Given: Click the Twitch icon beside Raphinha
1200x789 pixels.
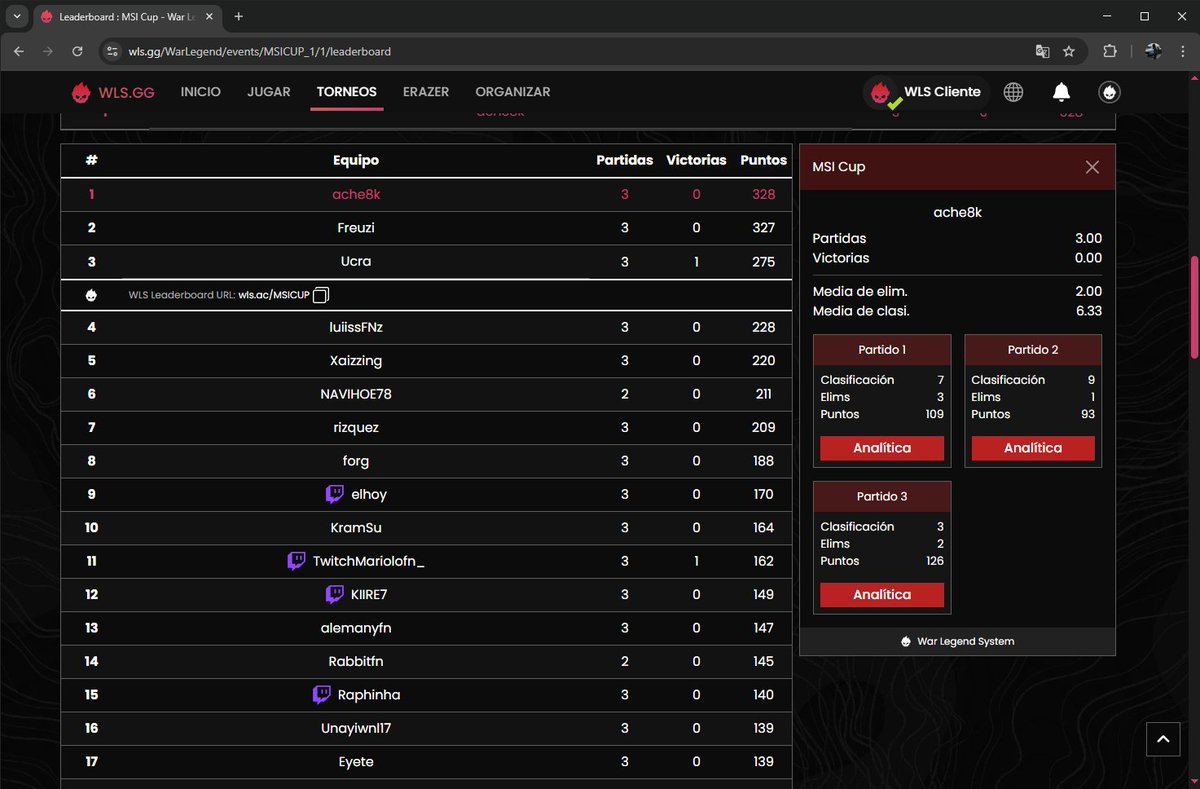Looking at the screenshot, I should pos(321,695).
